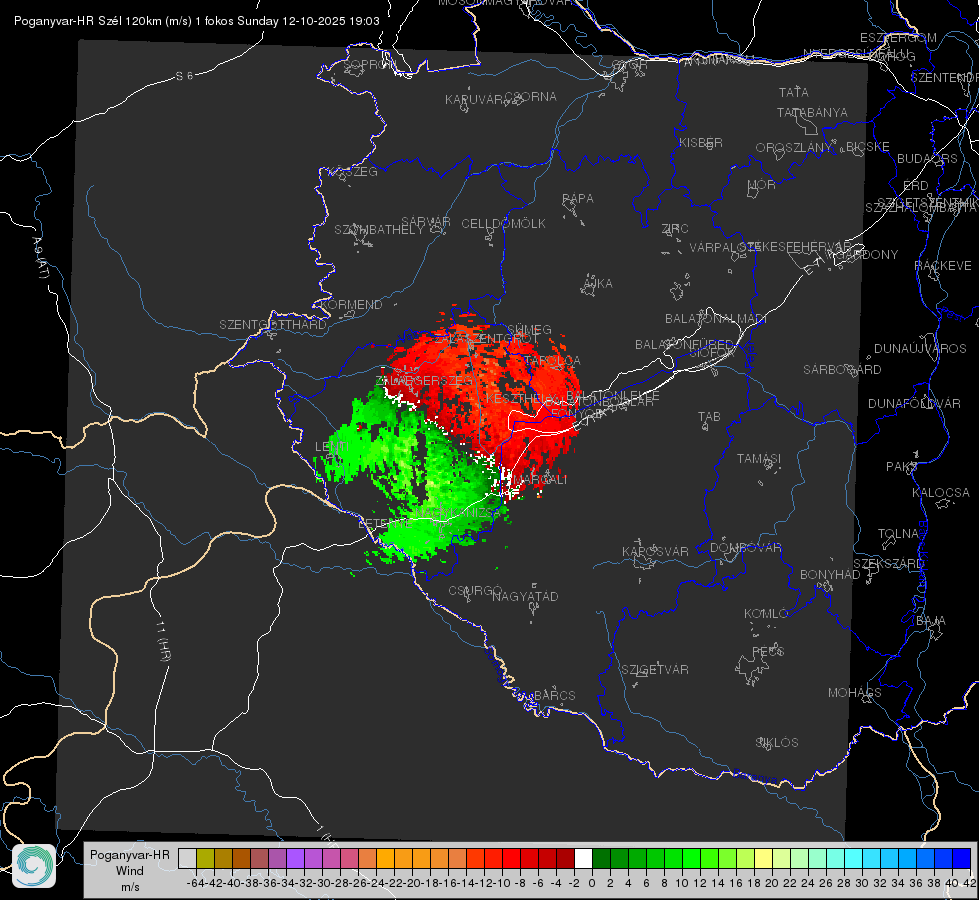Viewport: 979px width, 900px height.
Task: Click the PÁPA city label
Action: [x=578, y=199]
